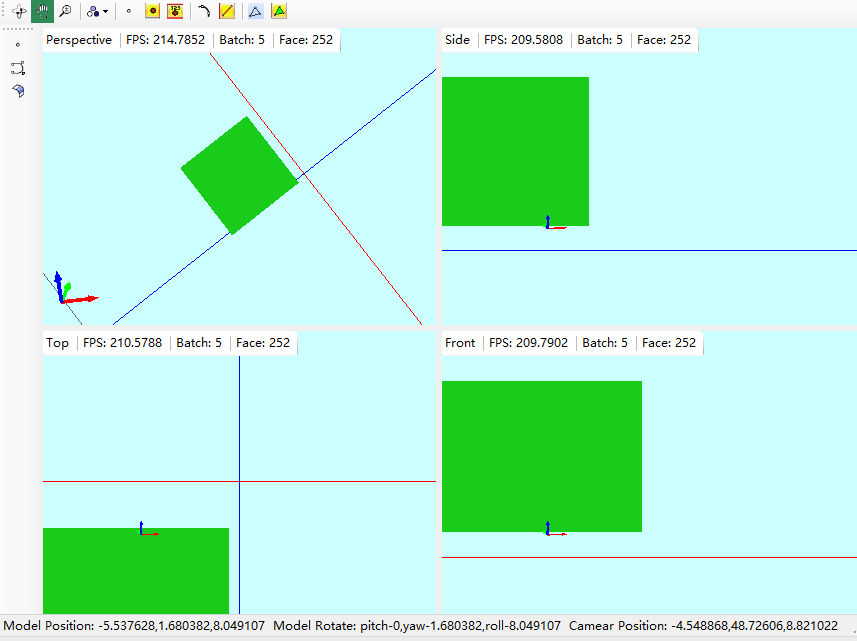This screenshot has height=641, width=857.
Task: Click the Side viewport label
Action: click(457, 40)
